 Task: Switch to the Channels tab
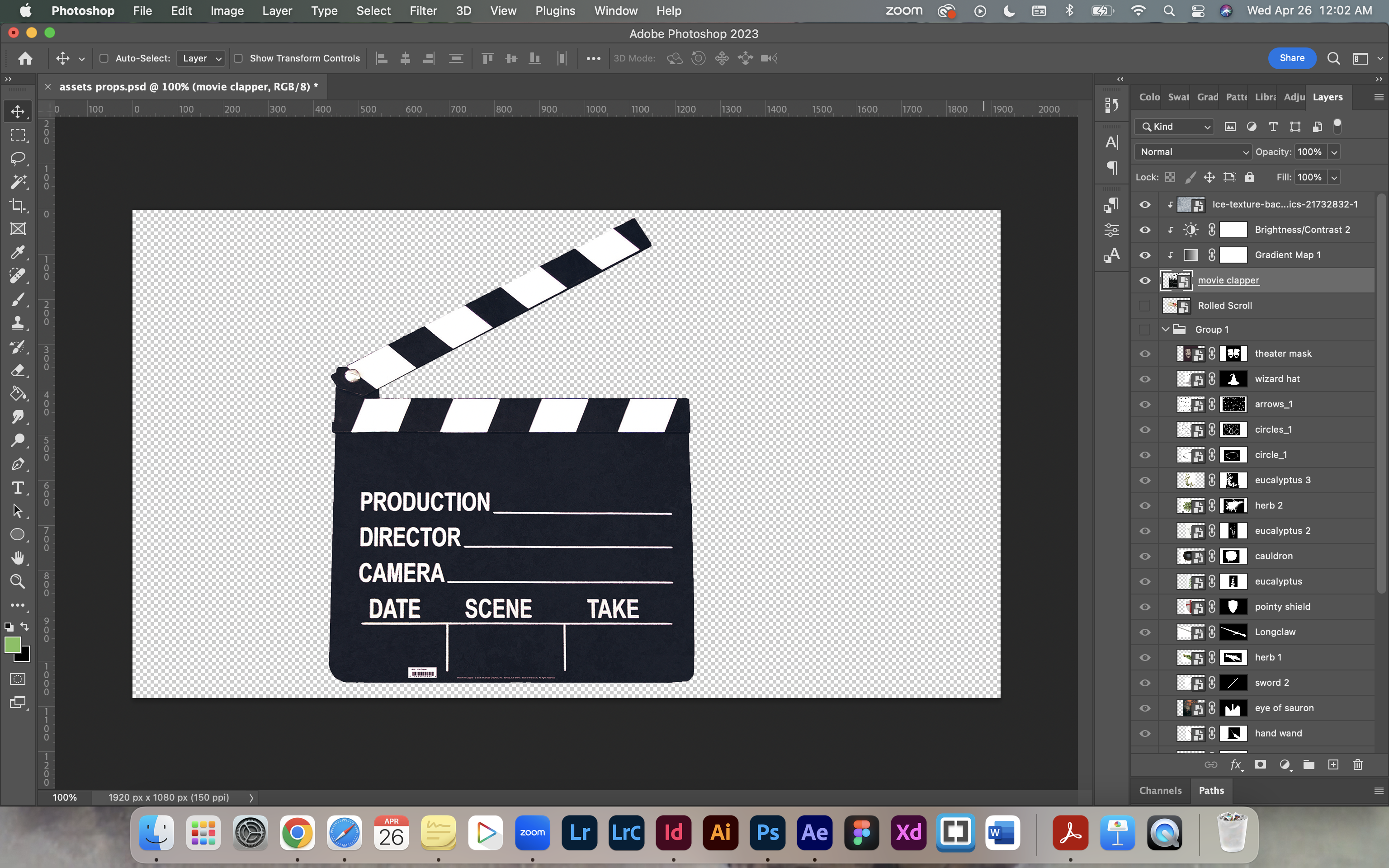[1160, 791]
